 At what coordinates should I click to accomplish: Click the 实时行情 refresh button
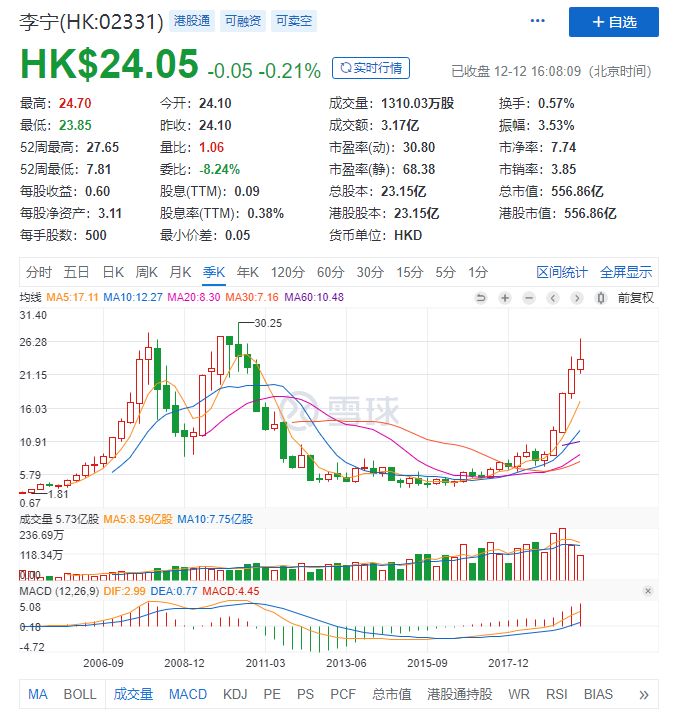371,68
